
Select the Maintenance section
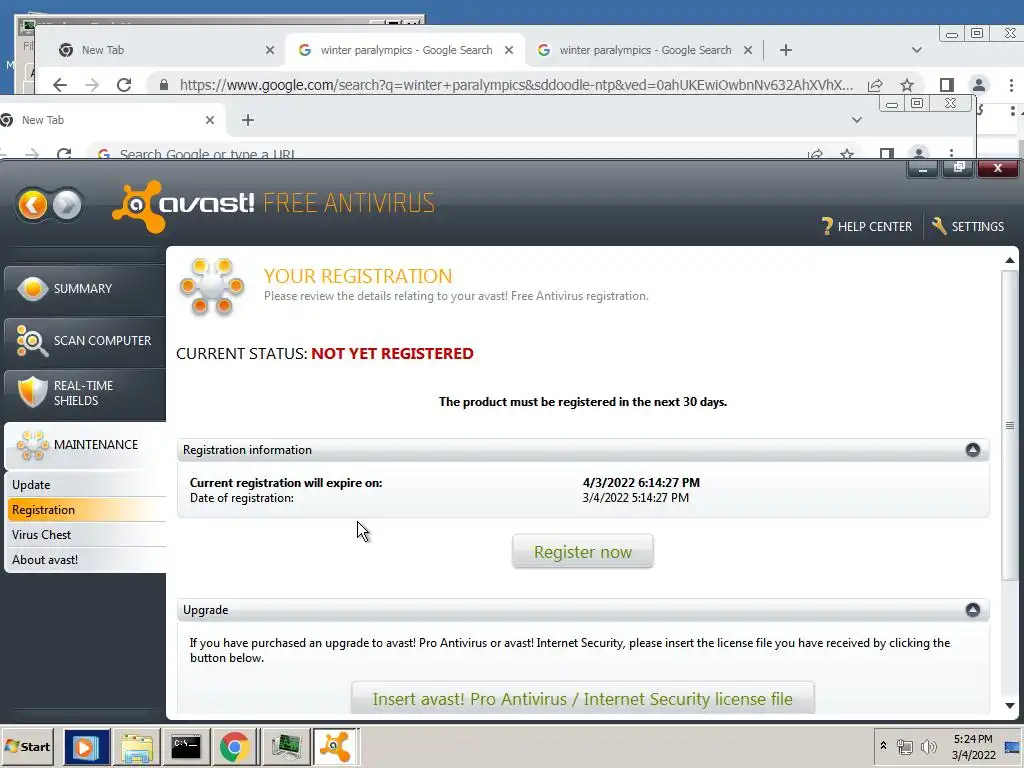point(85,445)
